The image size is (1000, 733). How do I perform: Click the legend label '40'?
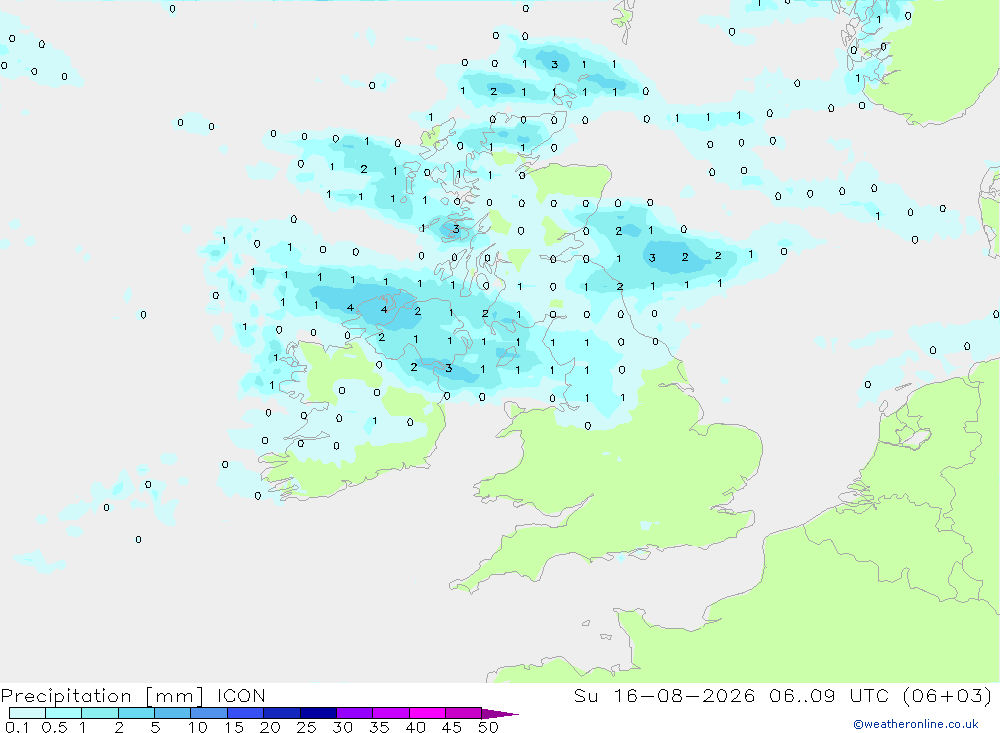tap(415, 727)
